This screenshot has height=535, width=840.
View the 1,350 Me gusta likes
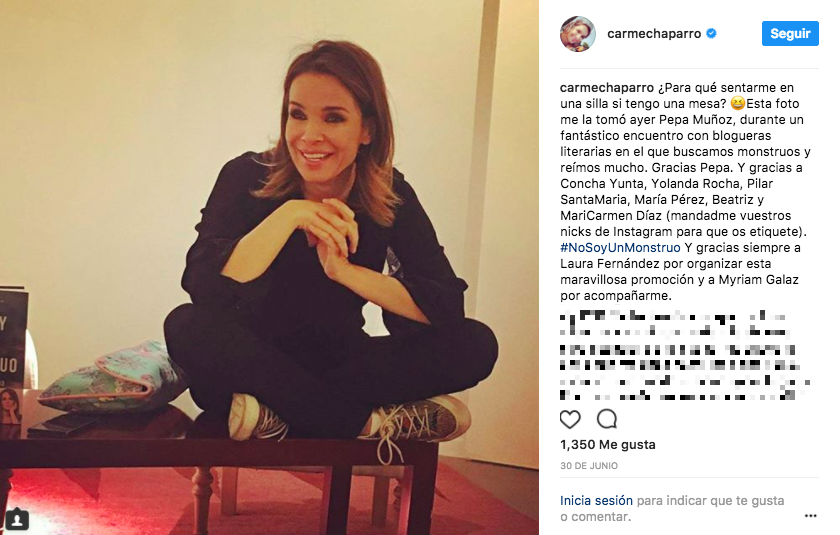click(608, 444)
